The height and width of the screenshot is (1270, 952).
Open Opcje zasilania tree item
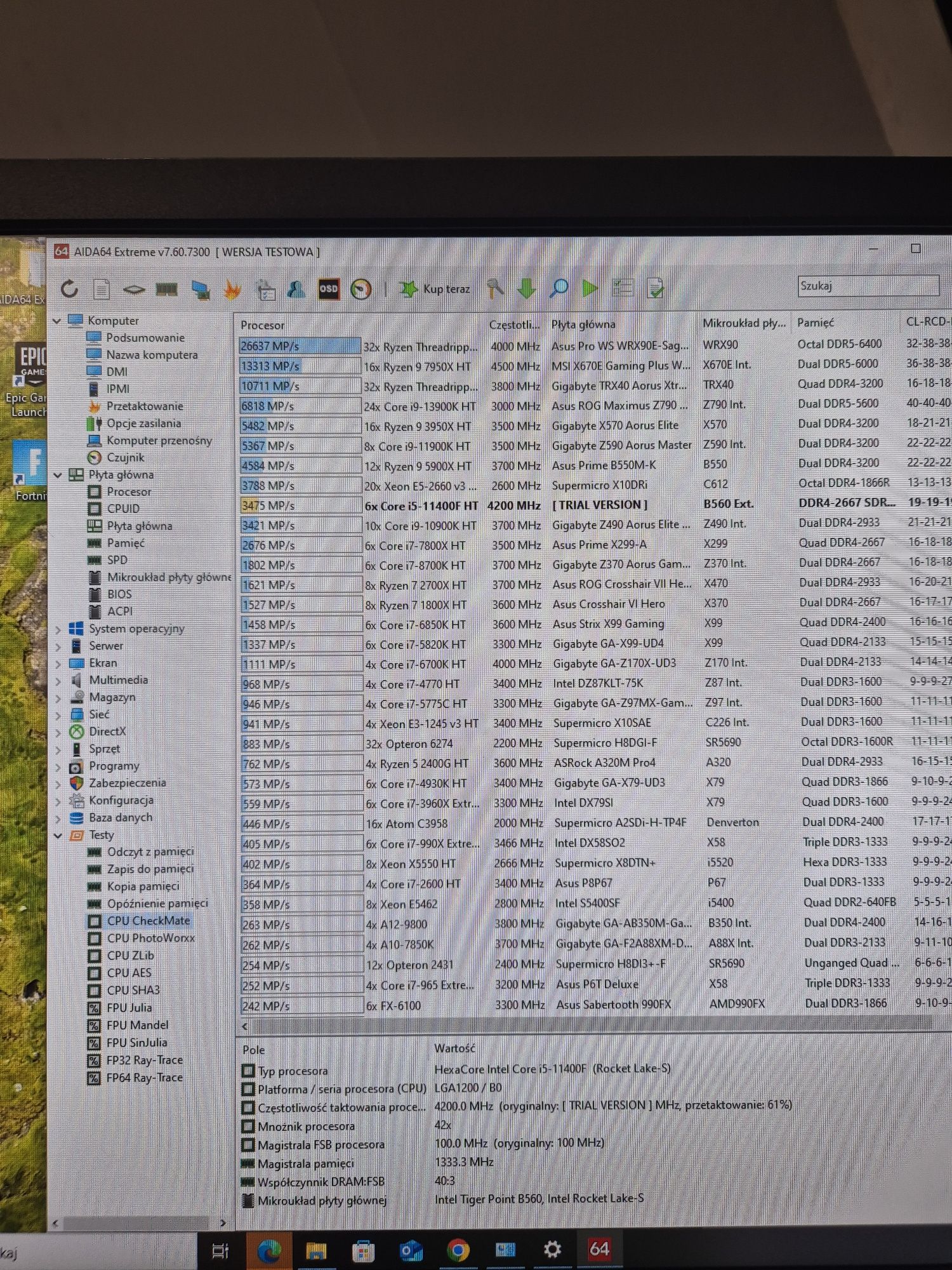click(143, 423)
